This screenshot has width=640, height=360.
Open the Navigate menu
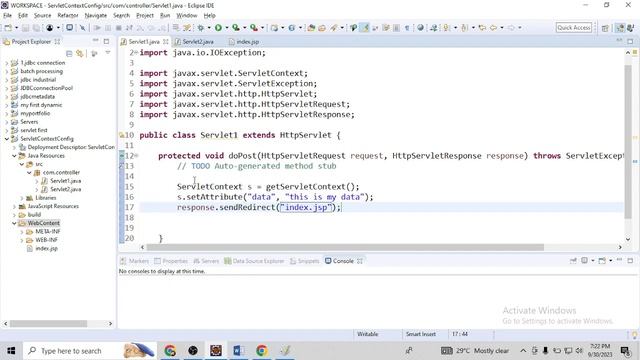point(96,16)
